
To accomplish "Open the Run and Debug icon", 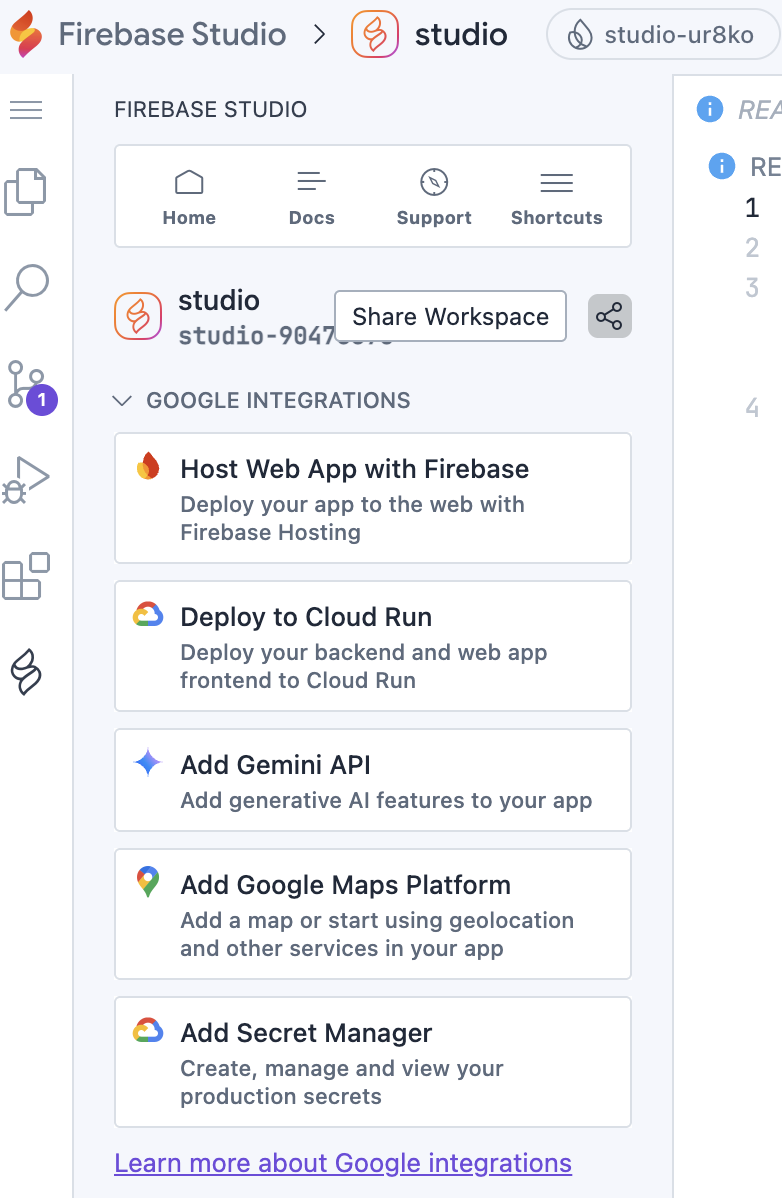I will [26, 481].
